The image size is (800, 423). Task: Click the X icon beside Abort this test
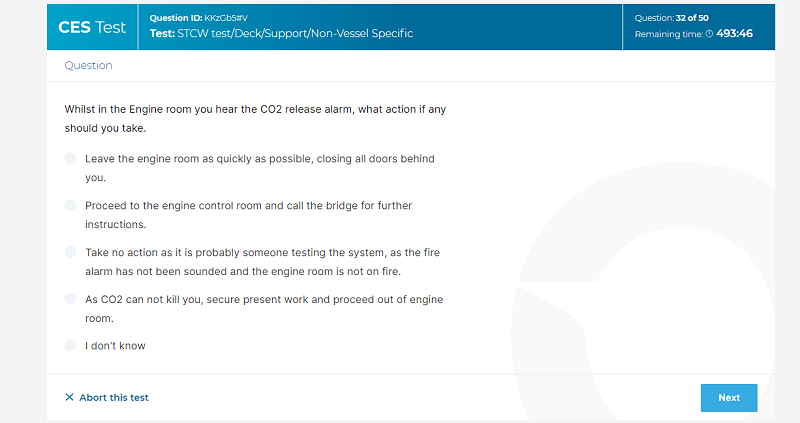click(69, 397)
